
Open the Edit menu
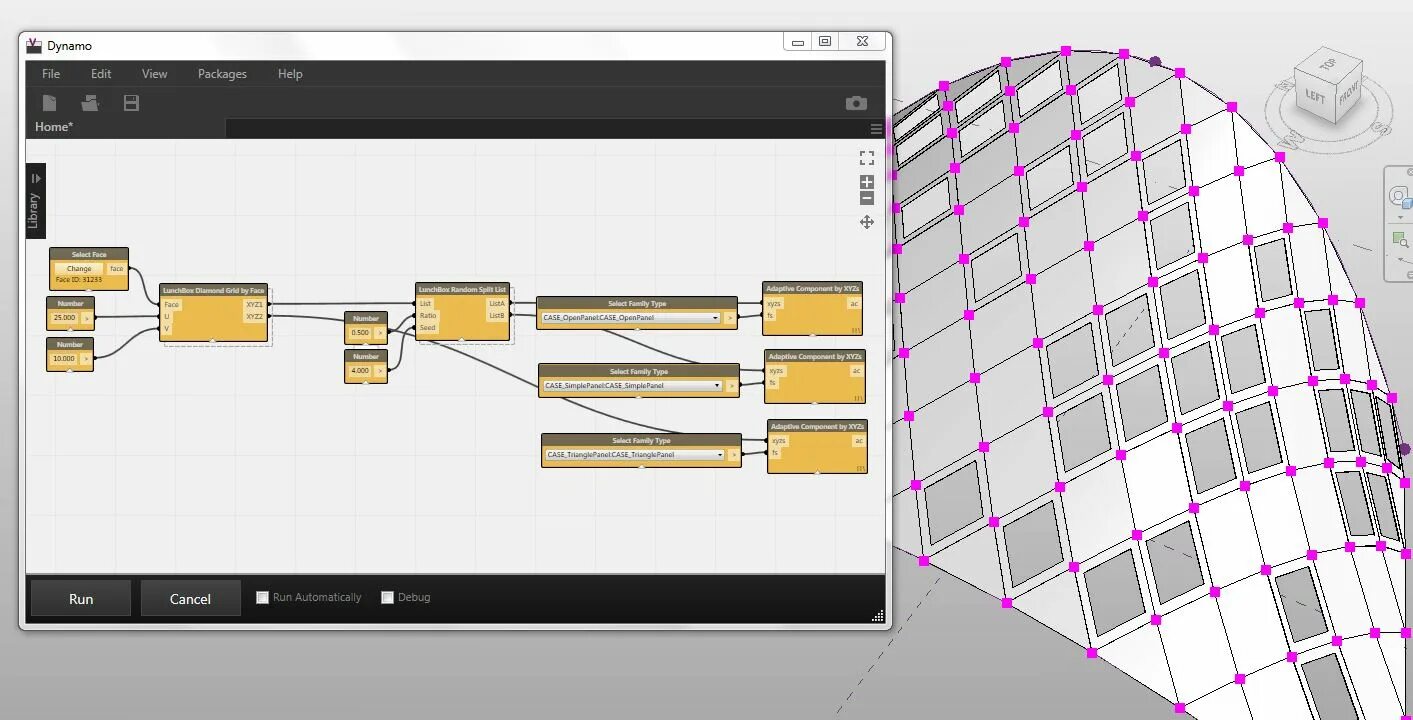101,74
